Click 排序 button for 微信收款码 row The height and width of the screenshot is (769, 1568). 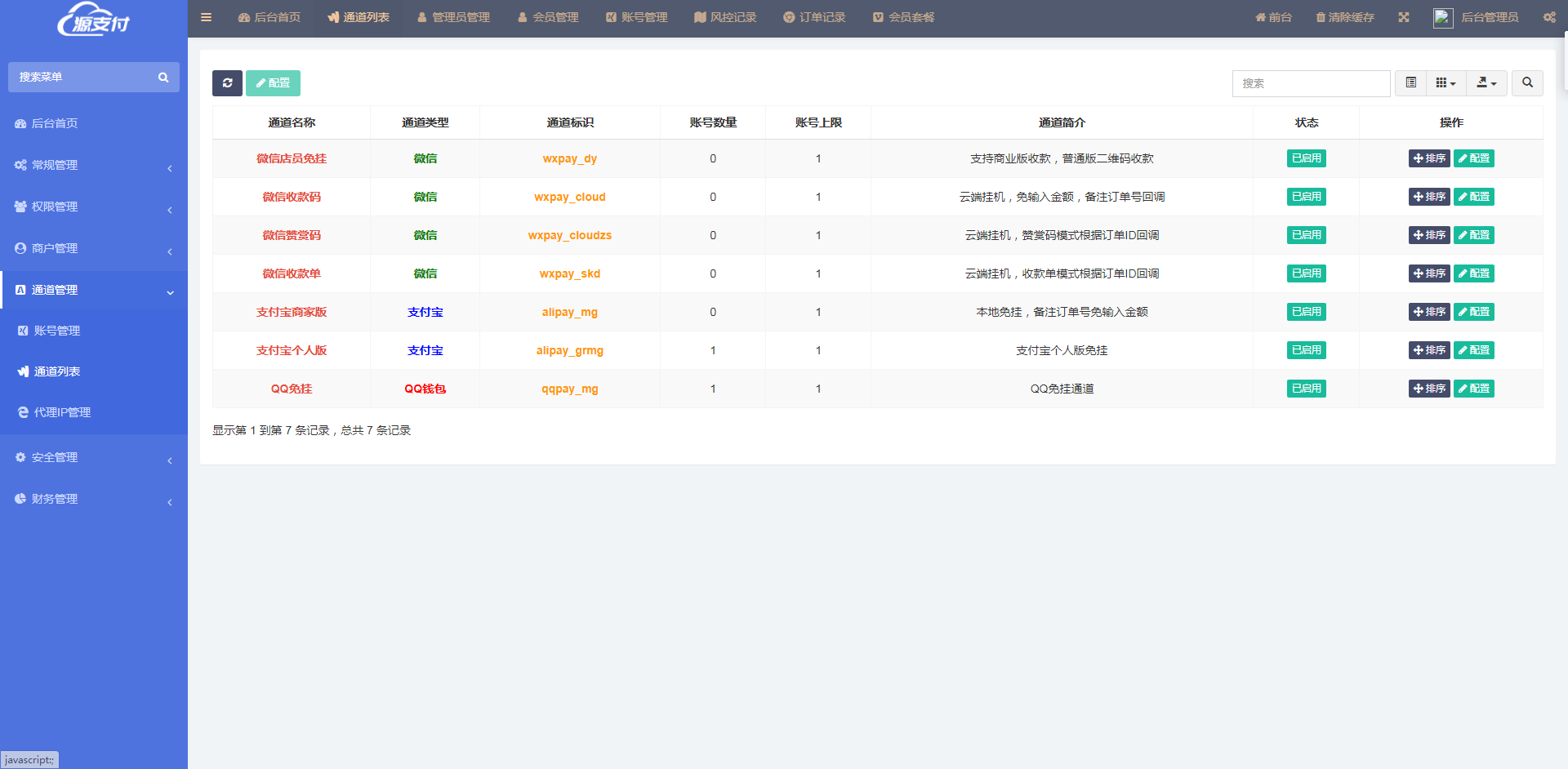tap(1429, 197)
